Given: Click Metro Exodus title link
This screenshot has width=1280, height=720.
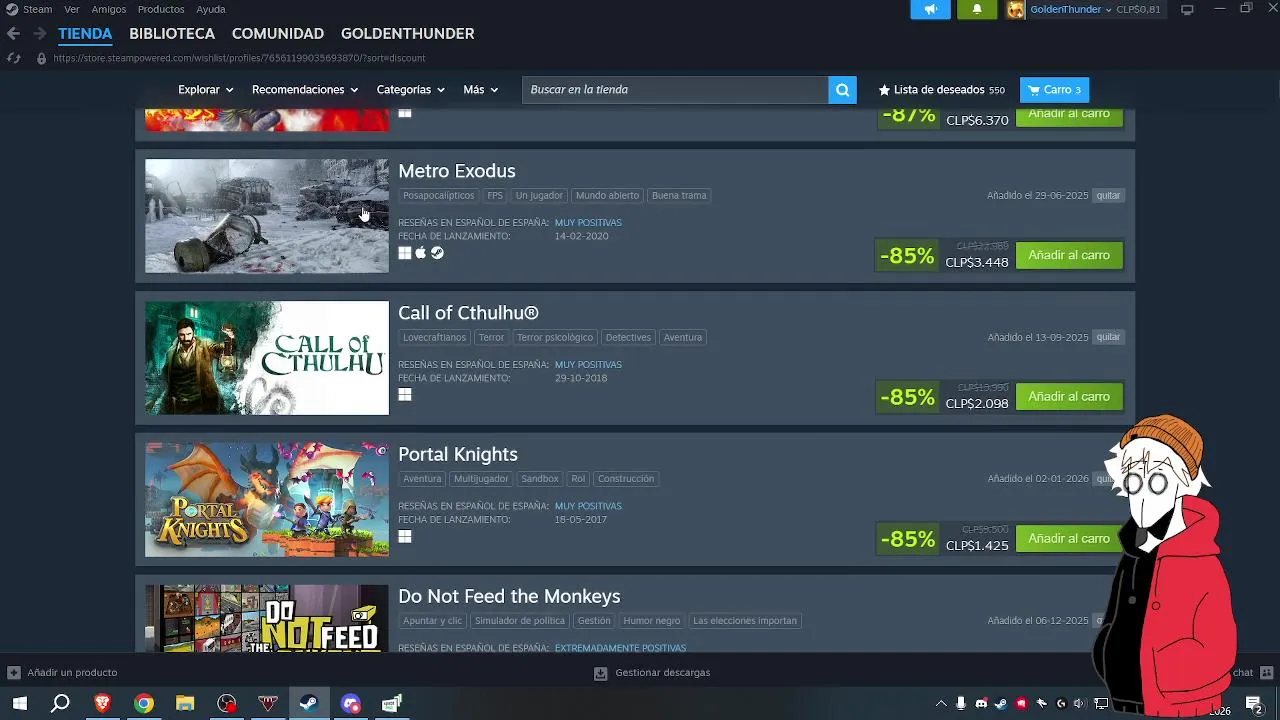Looking at the screenshot, I should pos(457,171).
